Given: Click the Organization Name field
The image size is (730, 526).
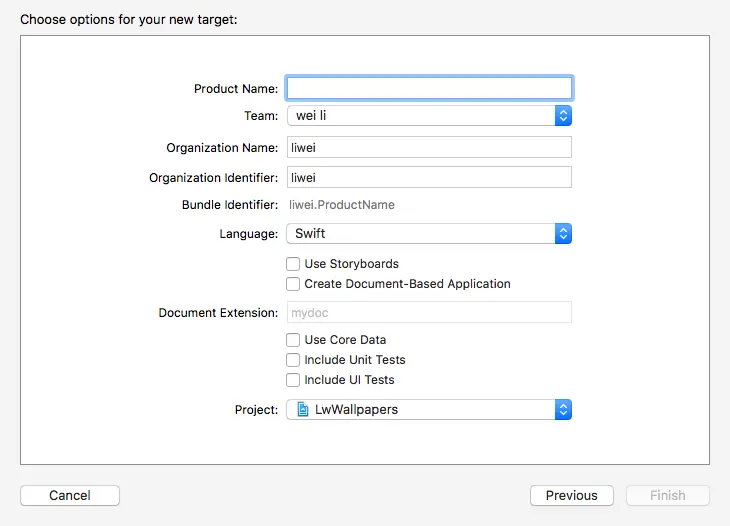Looking at the screenshot, I should tap(429, 147).
